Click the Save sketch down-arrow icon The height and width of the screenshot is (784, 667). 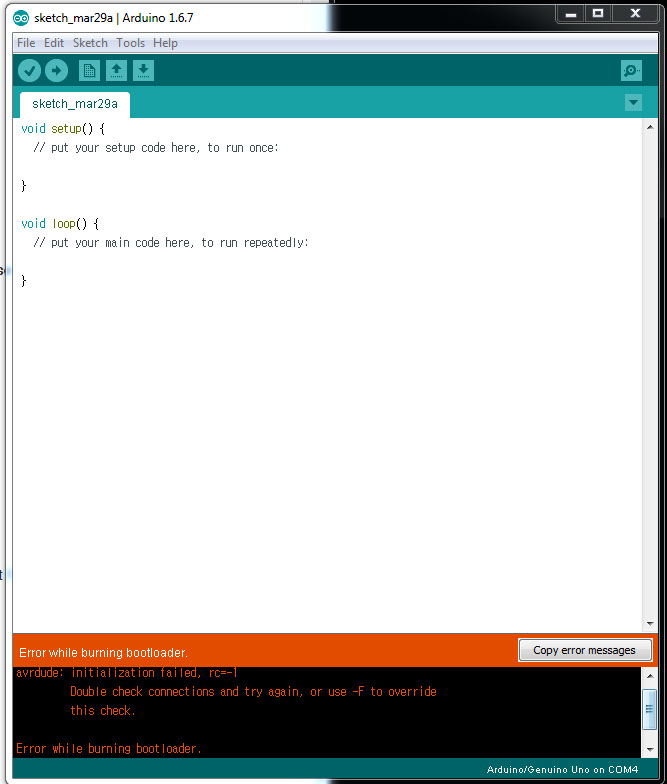(144, 70)
